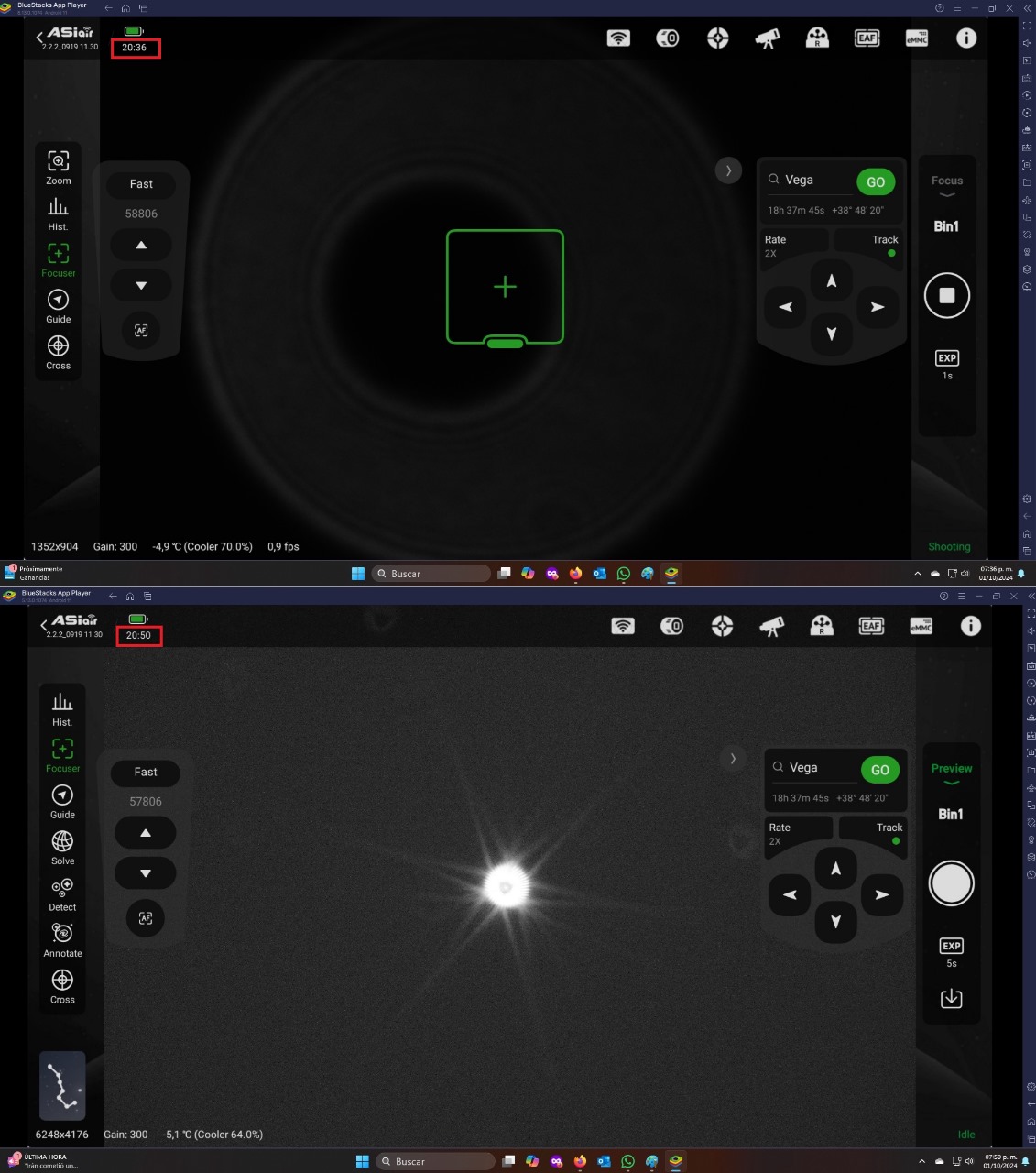Image resolution: width=1036 pixels, height=1173 pixels.
Task: Move focuser down from position 57806
Action: pos(146,873)
